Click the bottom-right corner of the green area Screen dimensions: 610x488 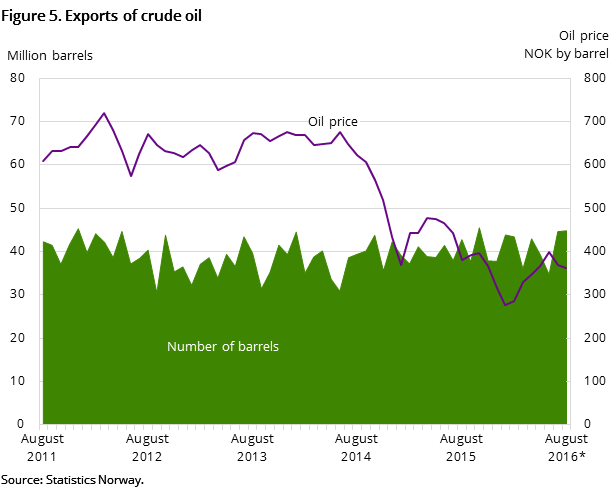(566, 422)
